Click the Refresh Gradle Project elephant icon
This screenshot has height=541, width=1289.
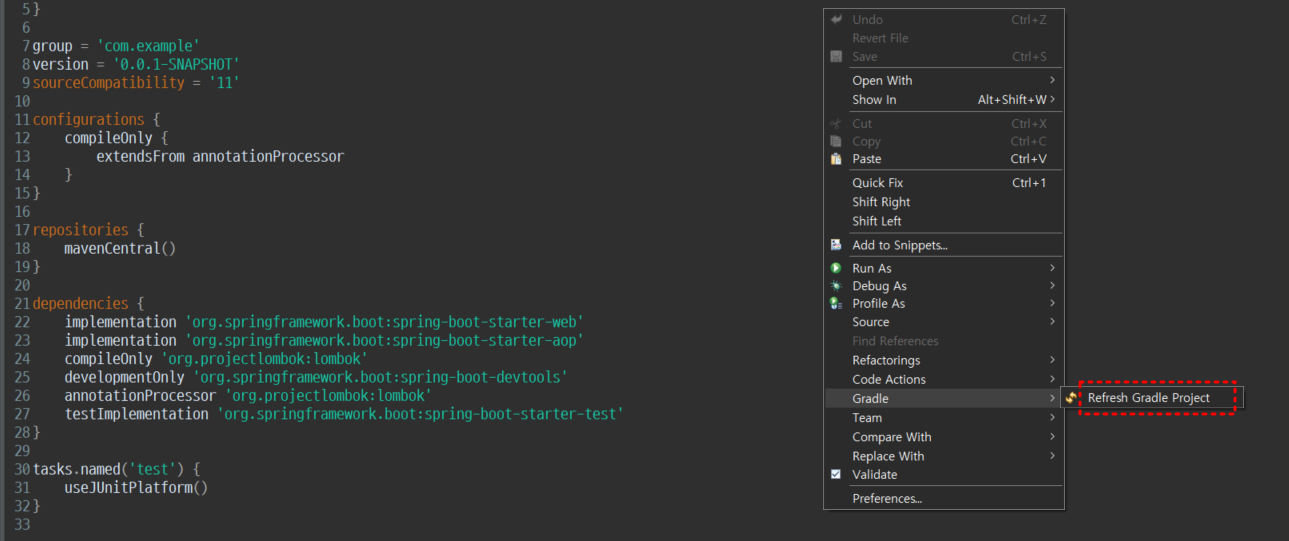[1072, 398]
